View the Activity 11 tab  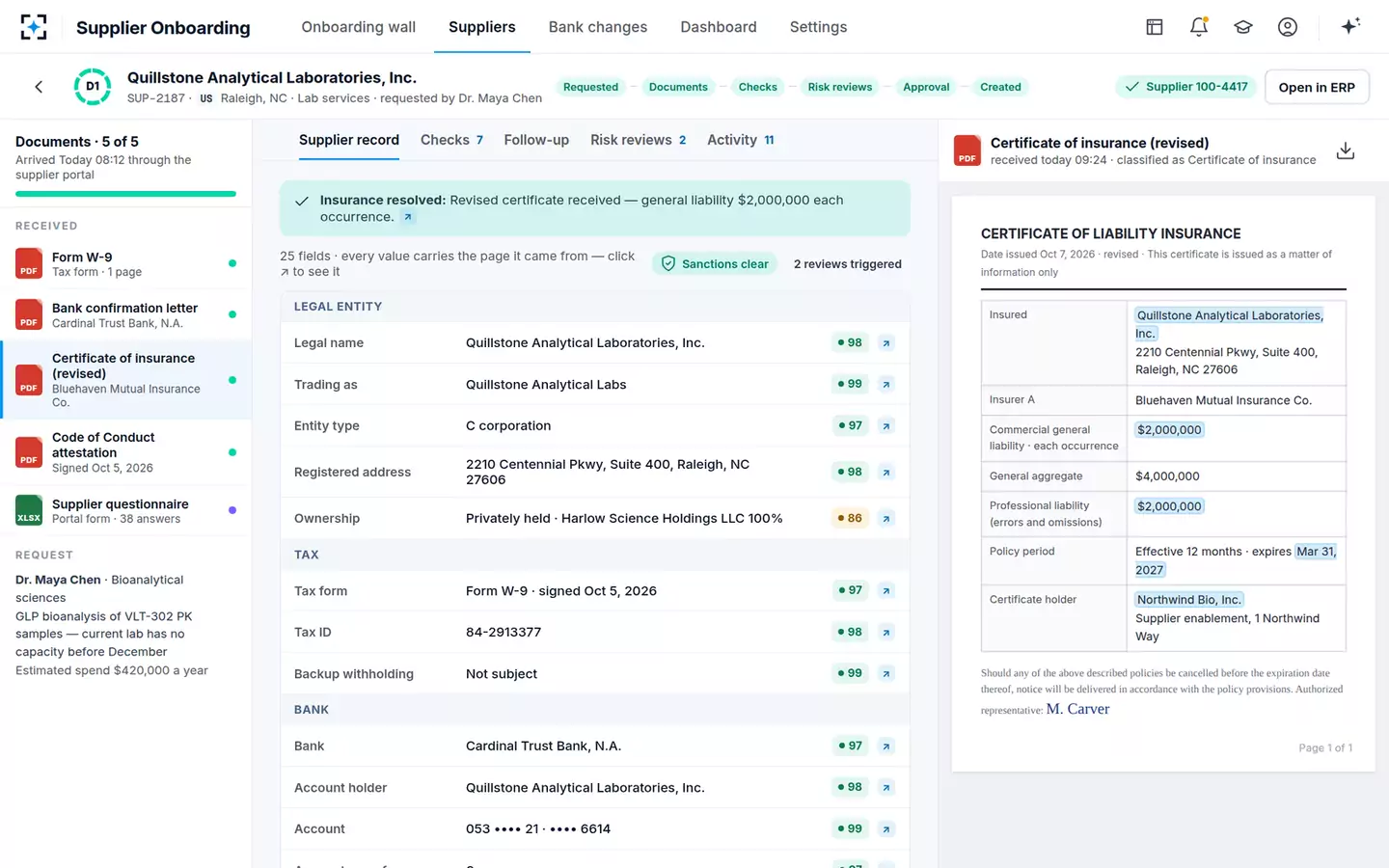(741, 140)
